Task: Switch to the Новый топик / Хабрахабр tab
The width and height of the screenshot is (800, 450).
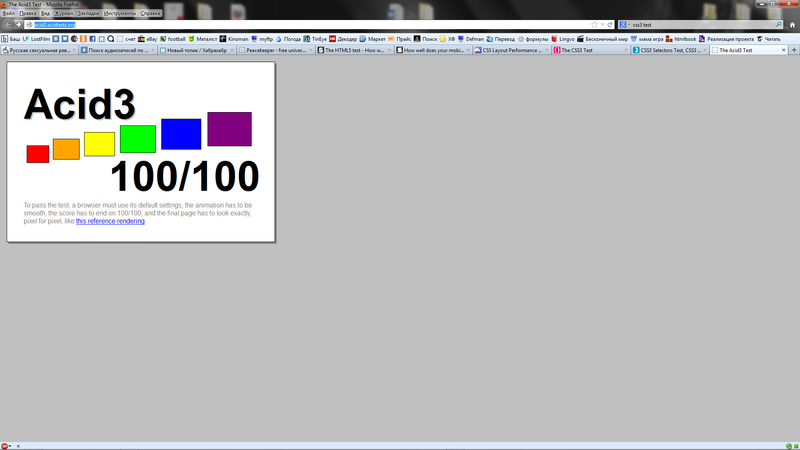Action: pos(196,50)
